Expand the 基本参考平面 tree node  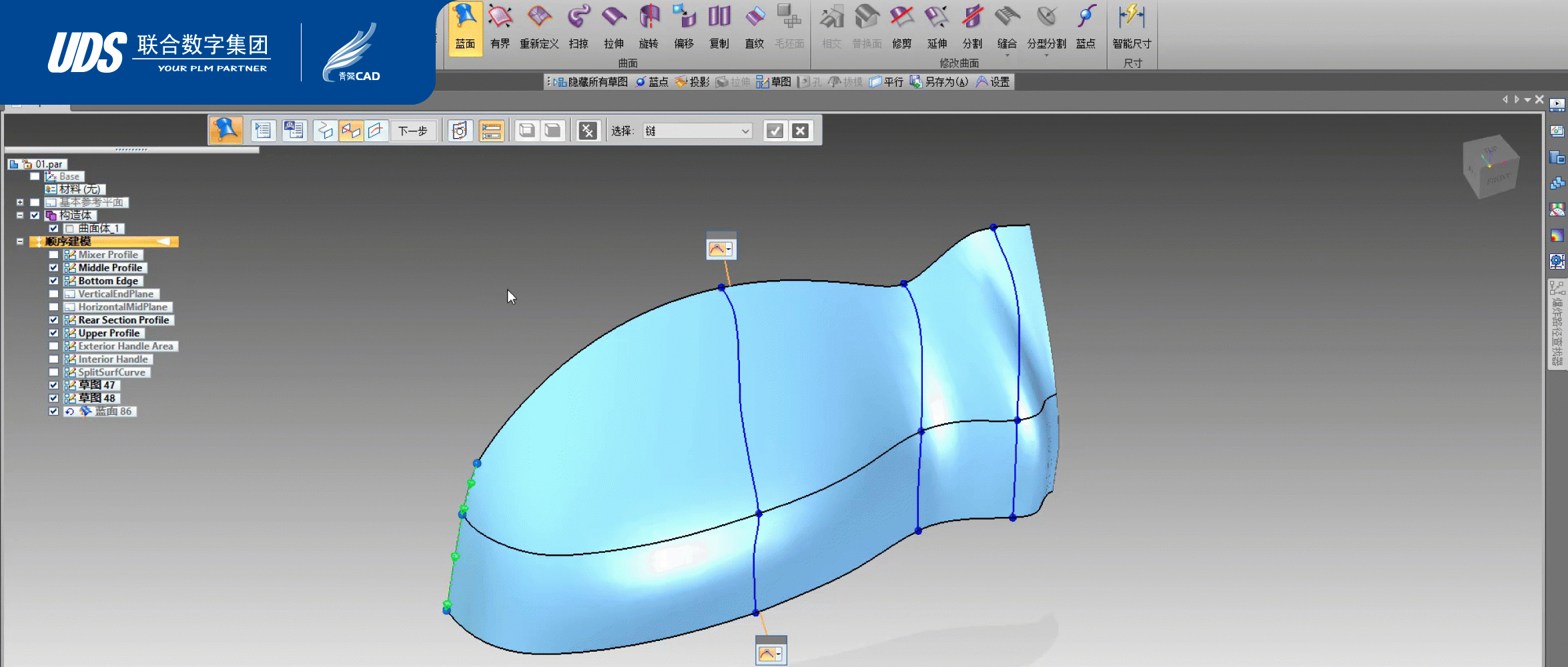point(20,202)
